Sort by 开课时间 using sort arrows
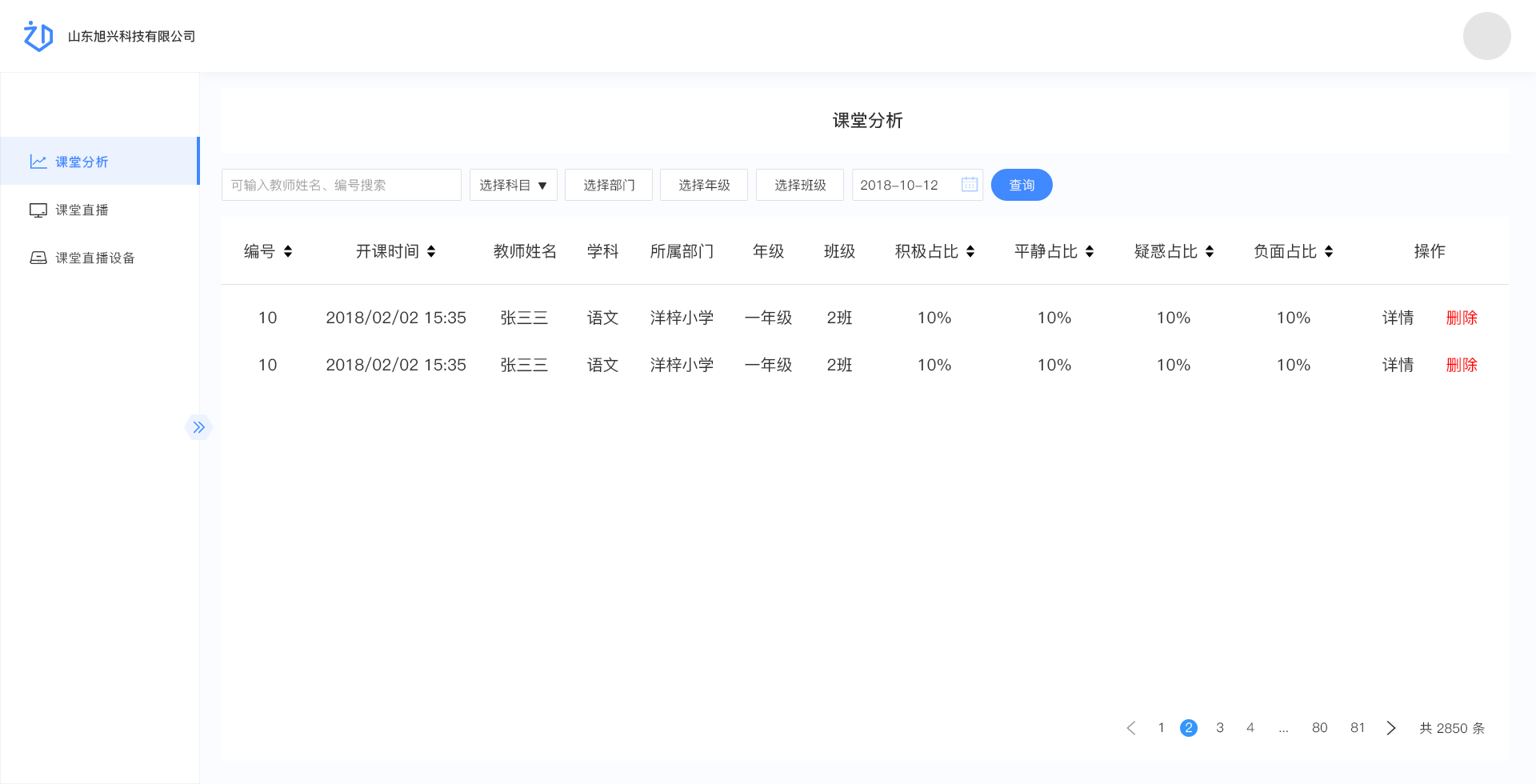1536x784 pixels. [x=431, y=251]
